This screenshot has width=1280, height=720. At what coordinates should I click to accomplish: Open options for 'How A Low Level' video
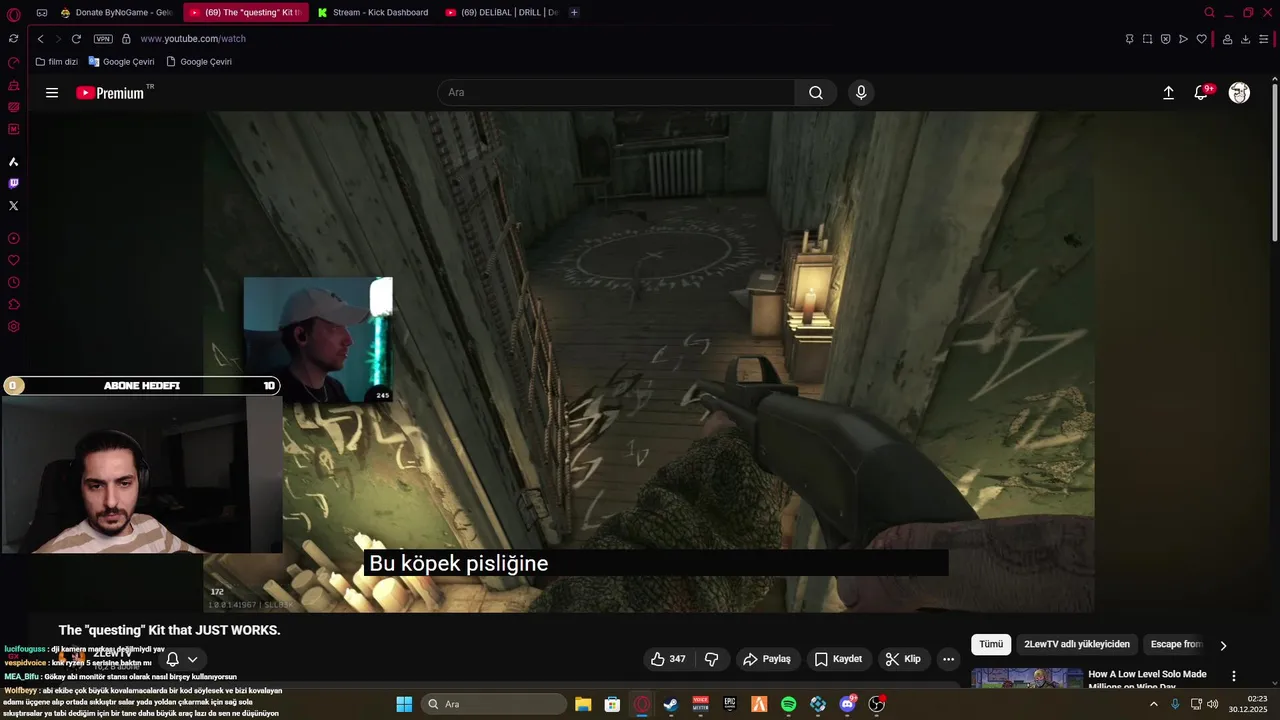coord(1234,676)
